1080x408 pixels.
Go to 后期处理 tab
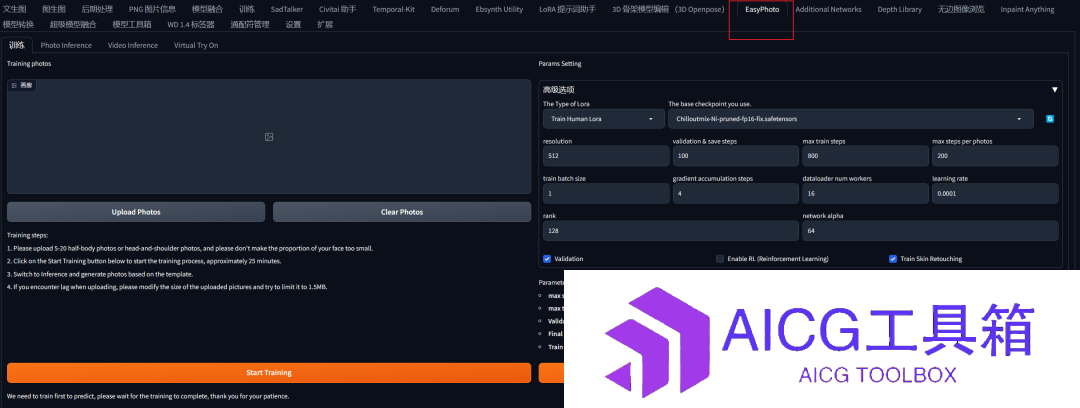click(x=97, y=10)
